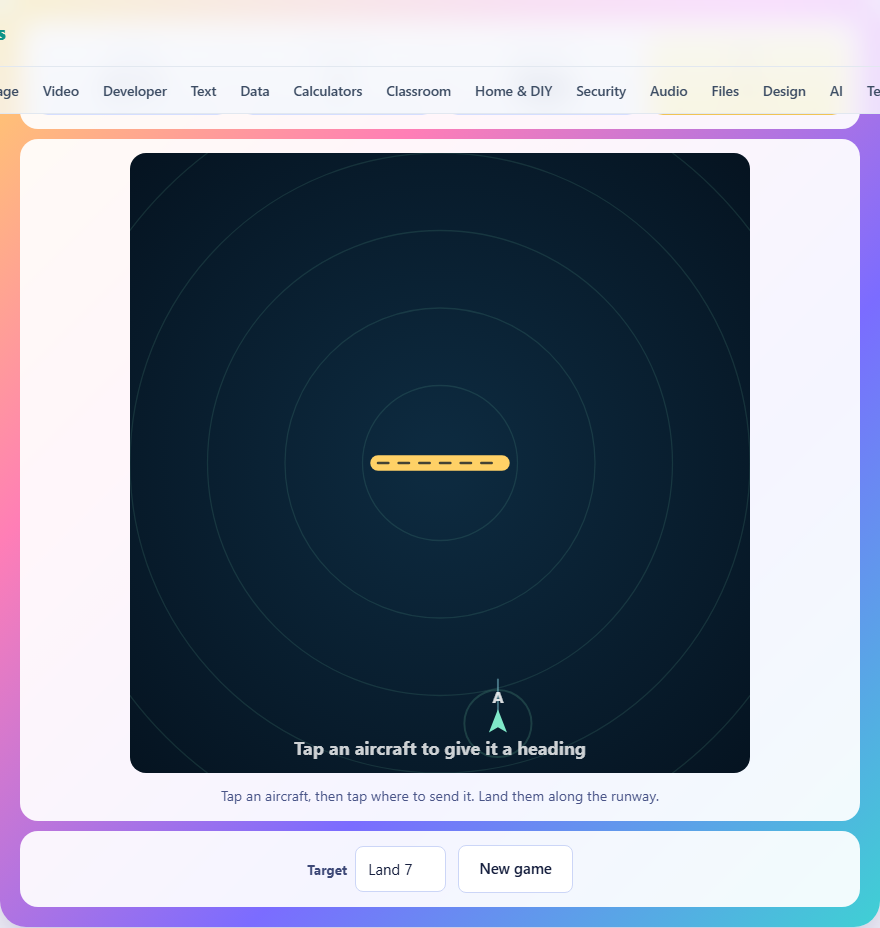Select aircraft A on the radar
This screenshot has width=880, height=928.
tap(498, 721)
